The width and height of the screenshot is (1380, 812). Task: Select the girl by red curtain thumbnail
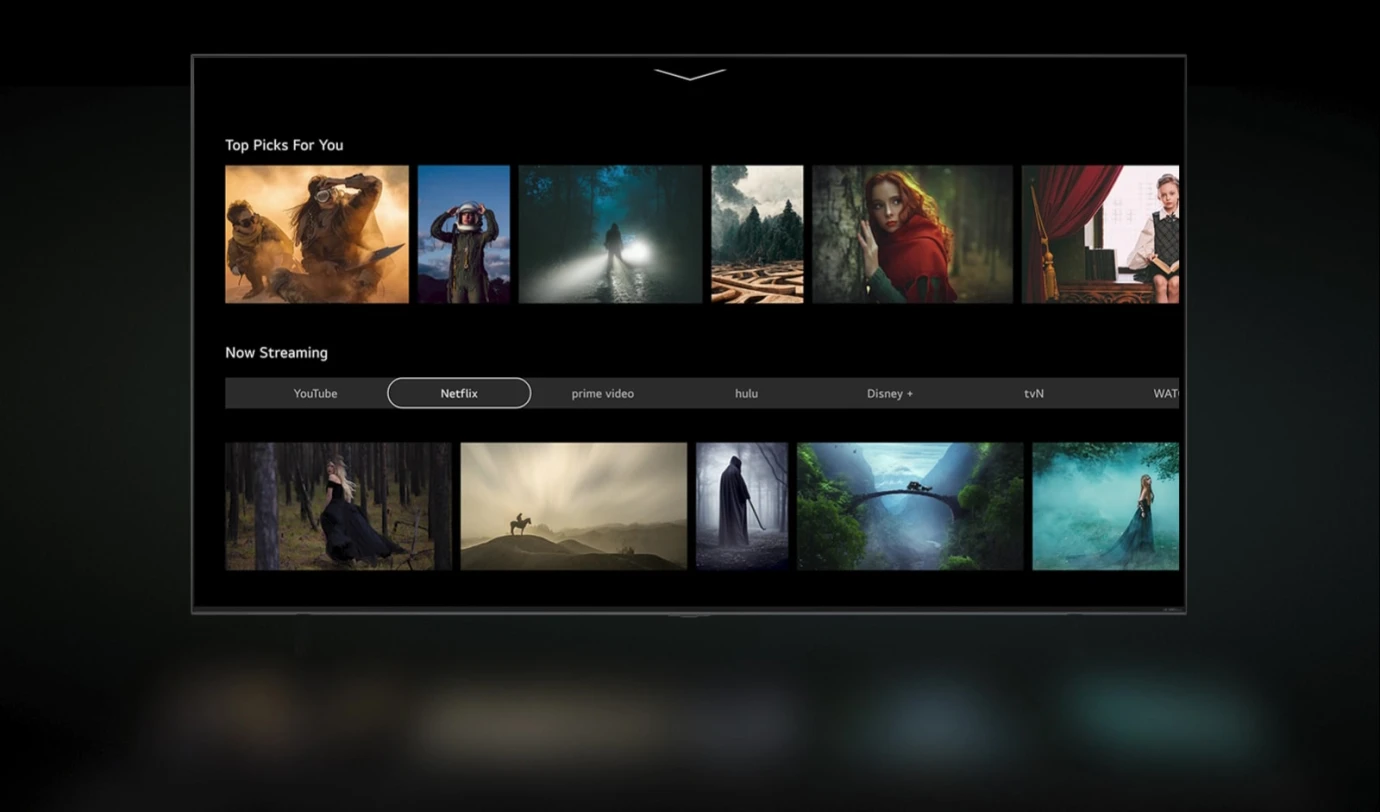[1100, 234]
